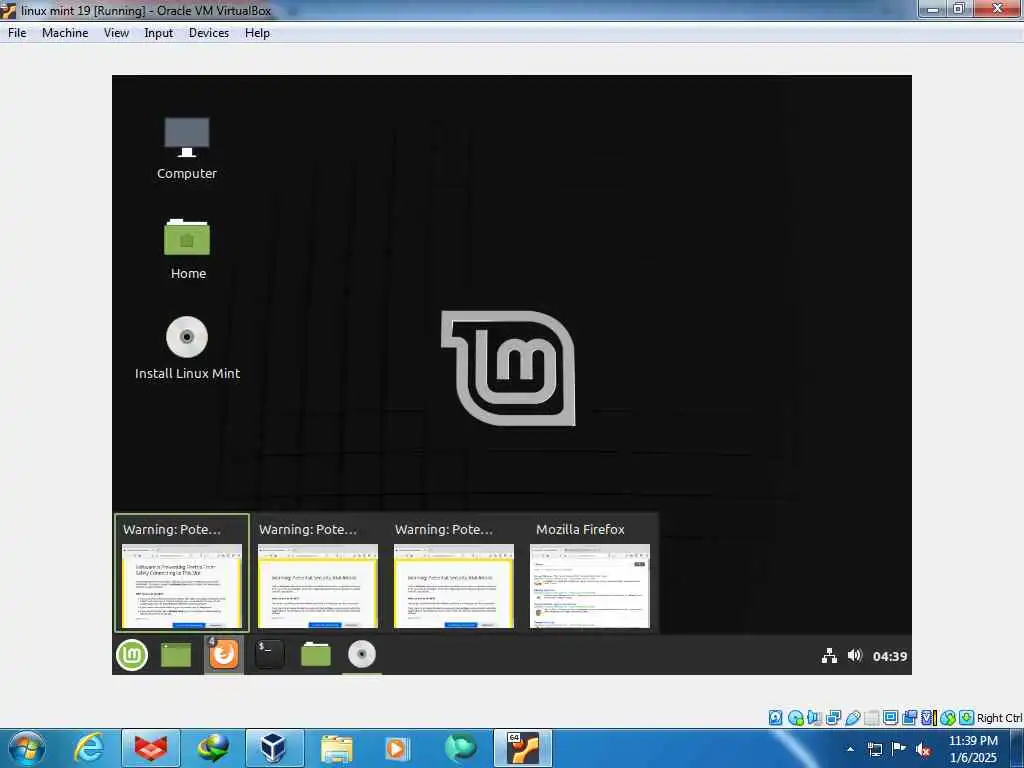Open the VirtualBox Devices menu
1024x768 pixels.
(x=209, y=33)
